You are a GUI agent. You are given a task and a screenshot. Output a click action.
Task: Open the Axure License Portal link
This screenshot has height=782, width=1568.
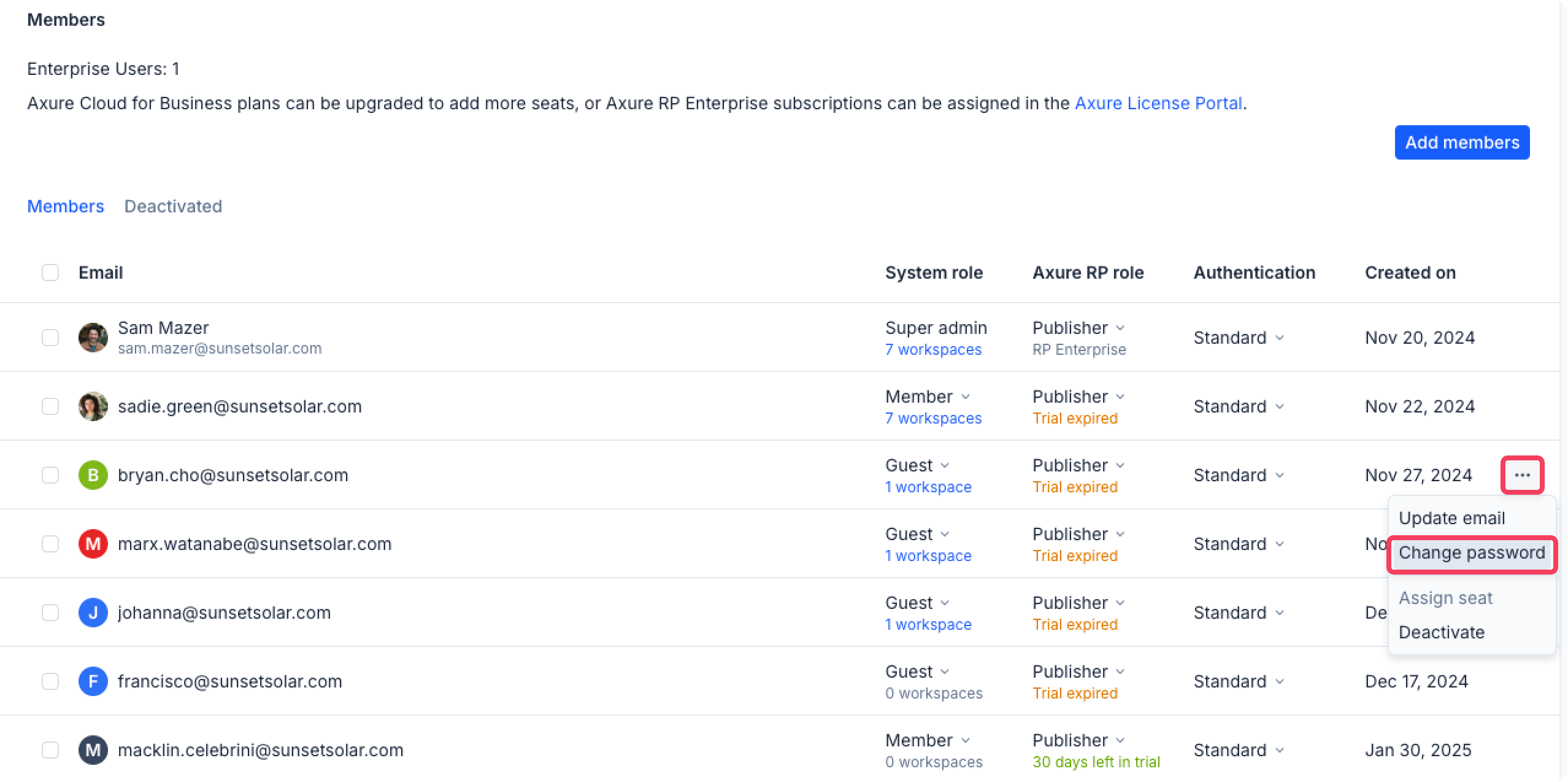pyautogui.click(x=1158, y=103)
